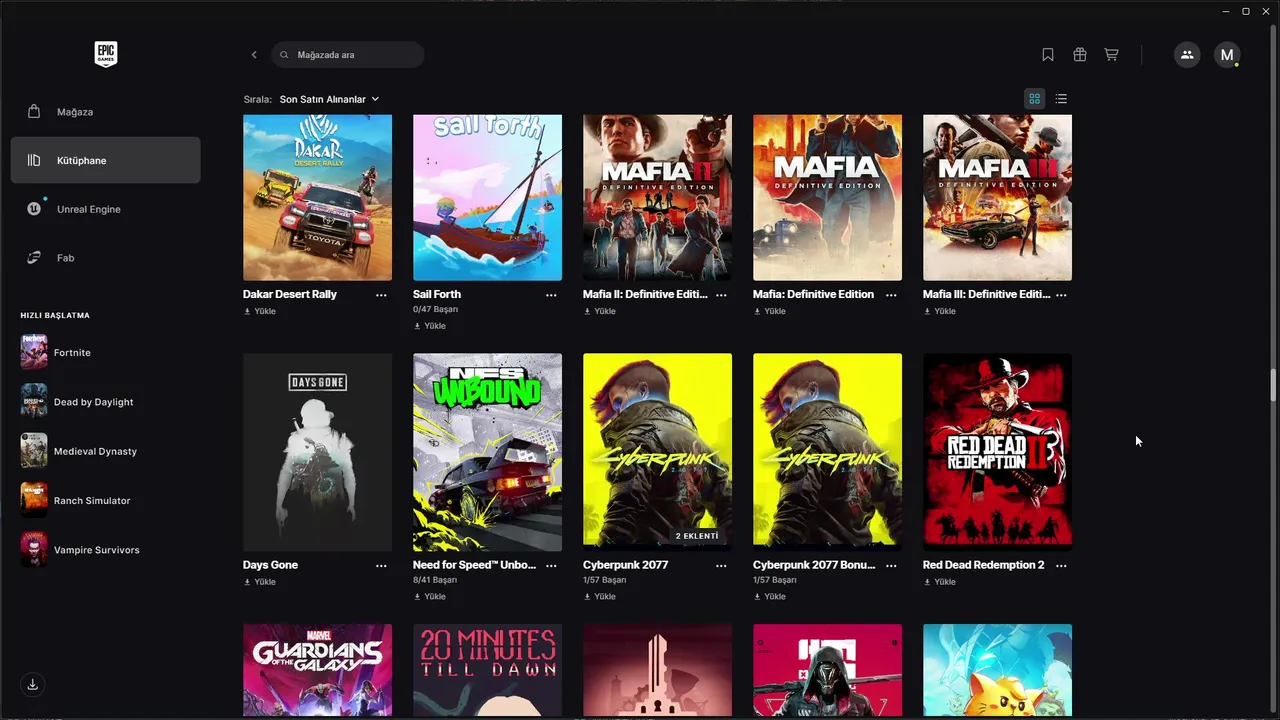The height and width of the screenshot is (720, 1280).
Task: Open options menu for Need for Speed Unbound
Action: point(551,565)
